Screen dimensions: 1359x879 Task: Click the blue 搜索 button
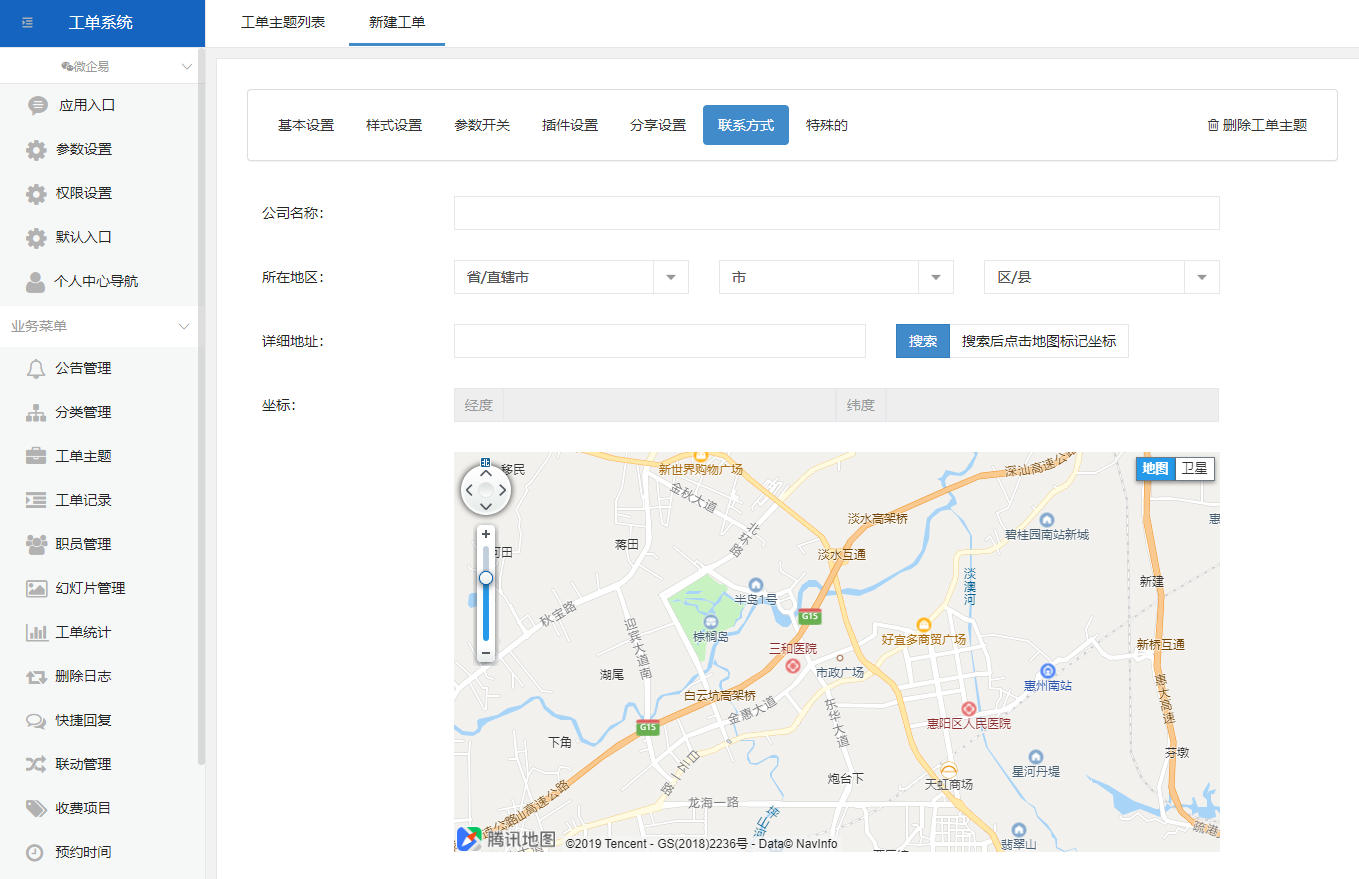tap(922, 341)
